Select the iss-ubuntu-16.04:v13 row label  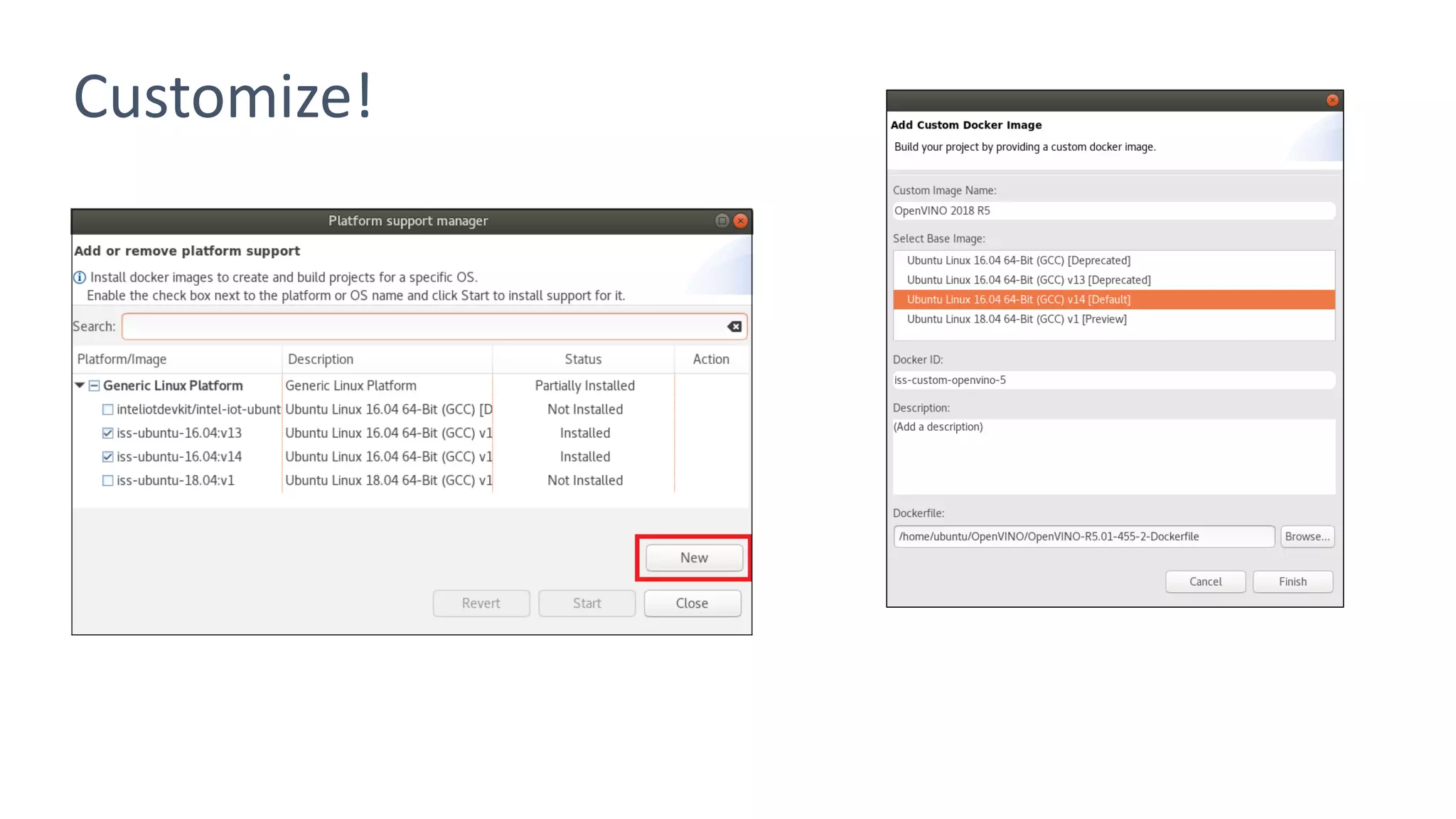click(x=179, y=433)
